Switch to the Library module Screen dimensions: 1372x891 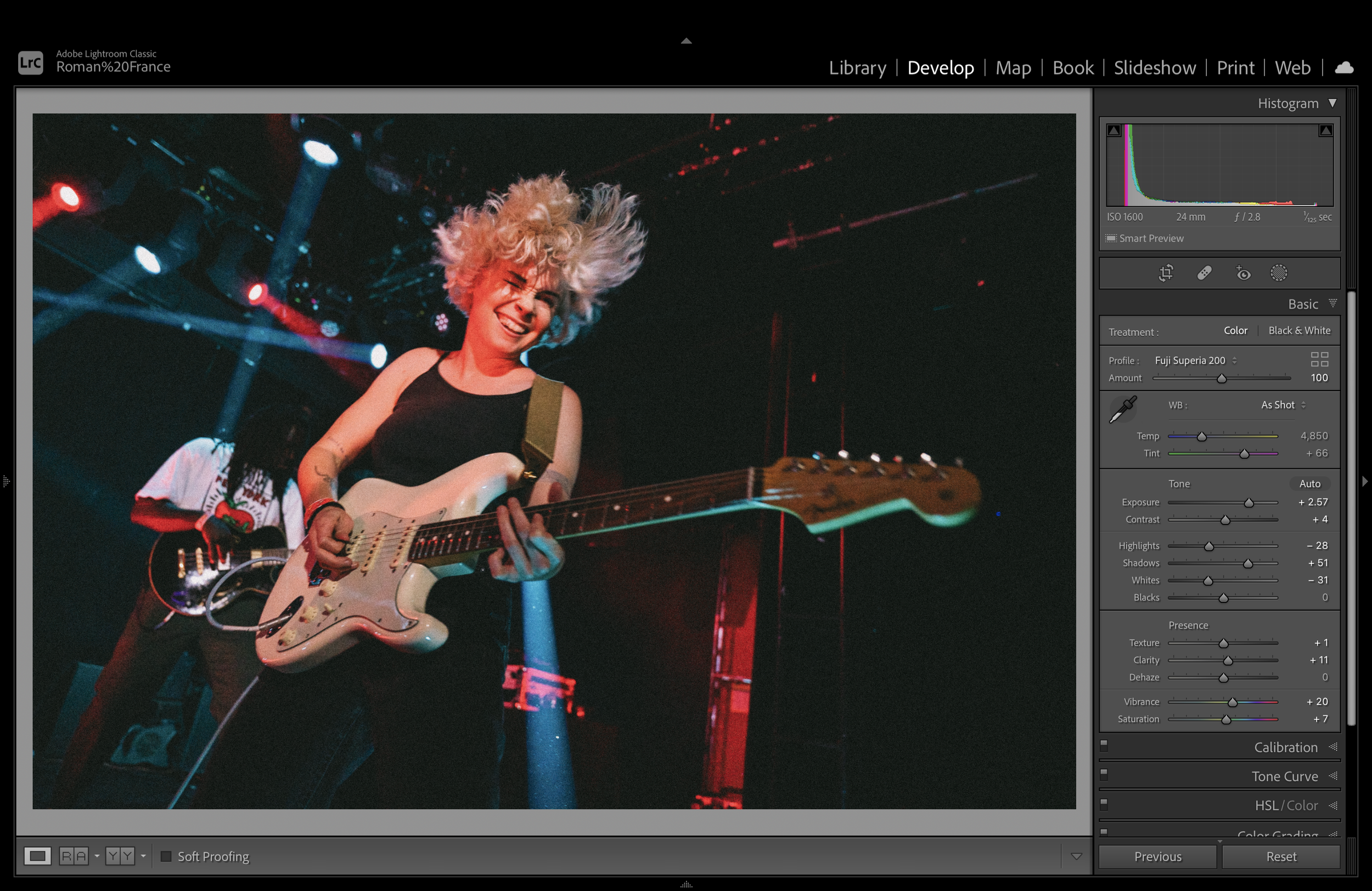857,68
